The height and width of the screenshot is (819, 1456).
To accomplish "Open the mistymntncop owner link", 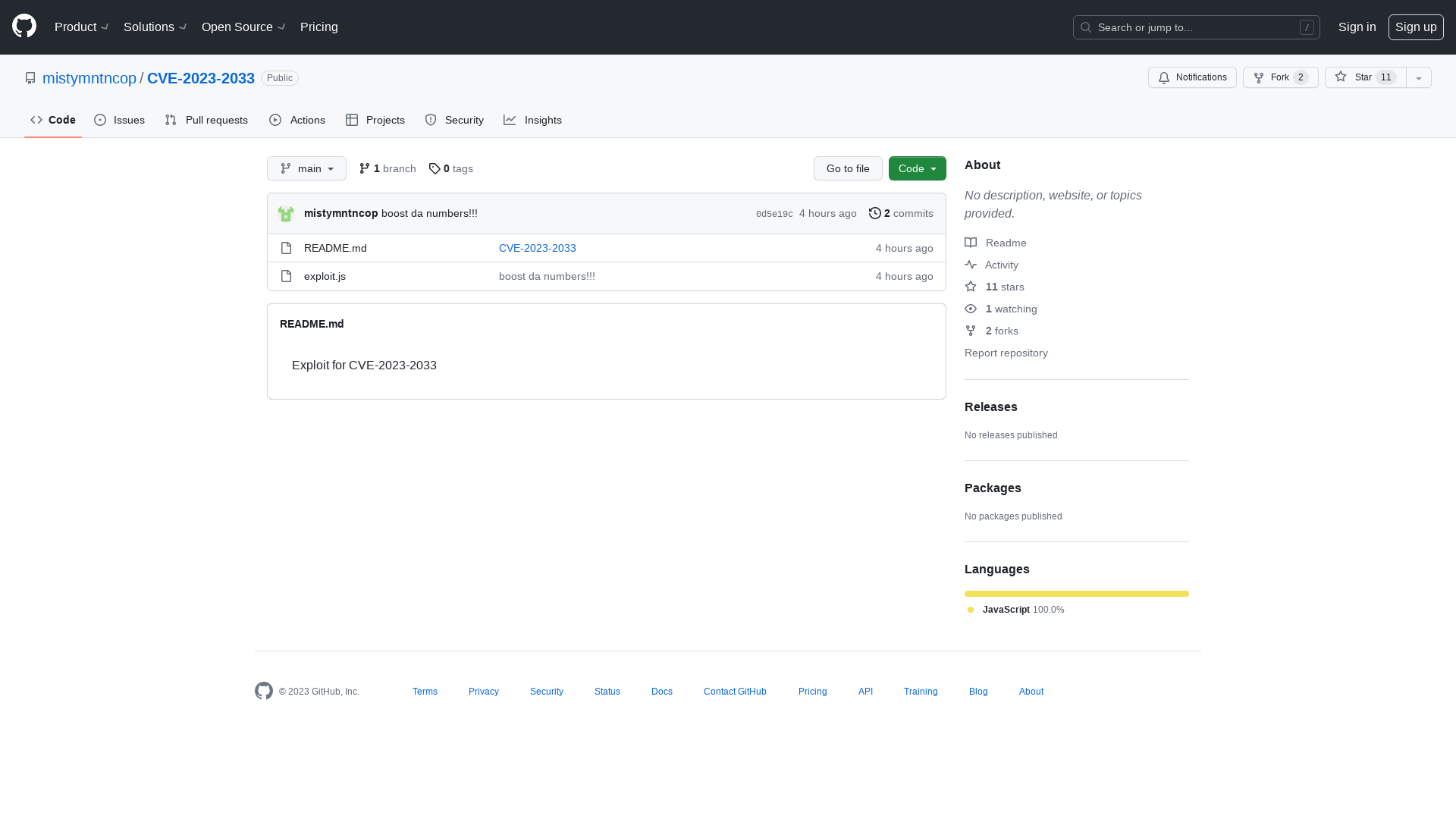I will (89, 78).
